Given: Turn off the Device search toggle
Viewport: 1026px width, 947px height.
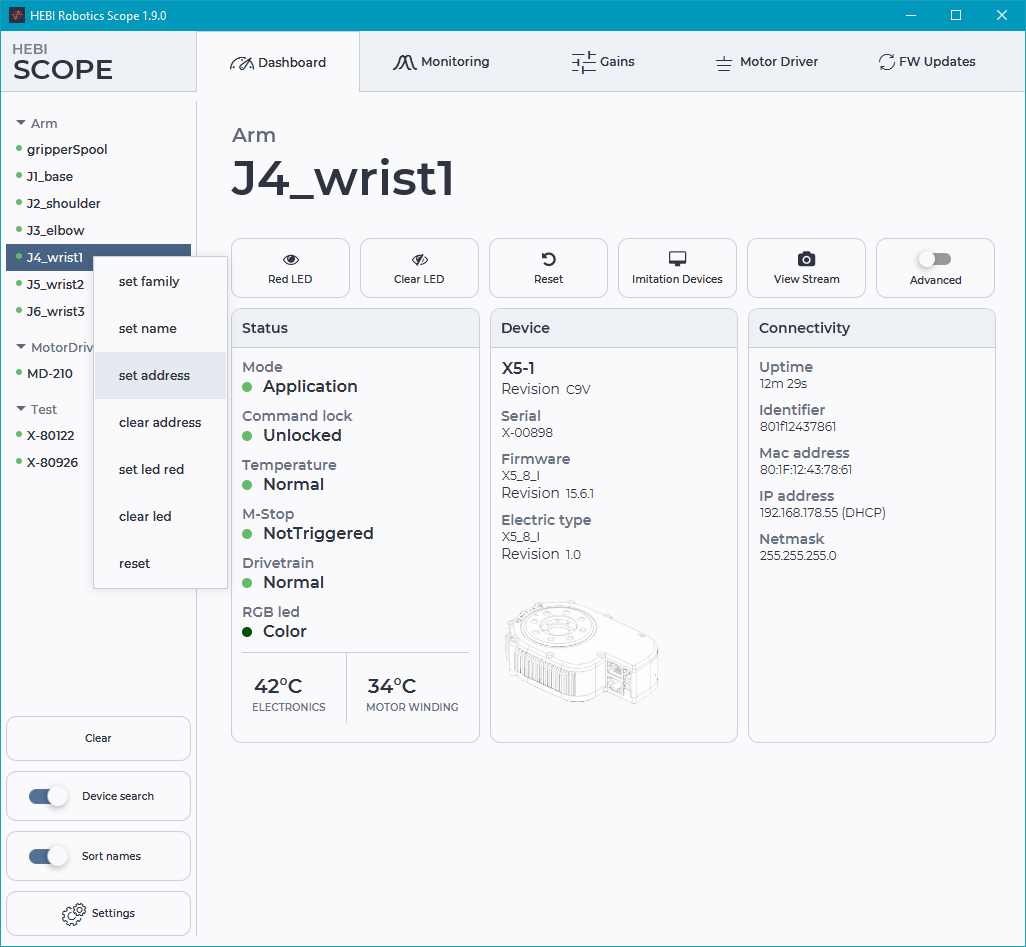Looking at the screenshot, I should coord(48,796).
